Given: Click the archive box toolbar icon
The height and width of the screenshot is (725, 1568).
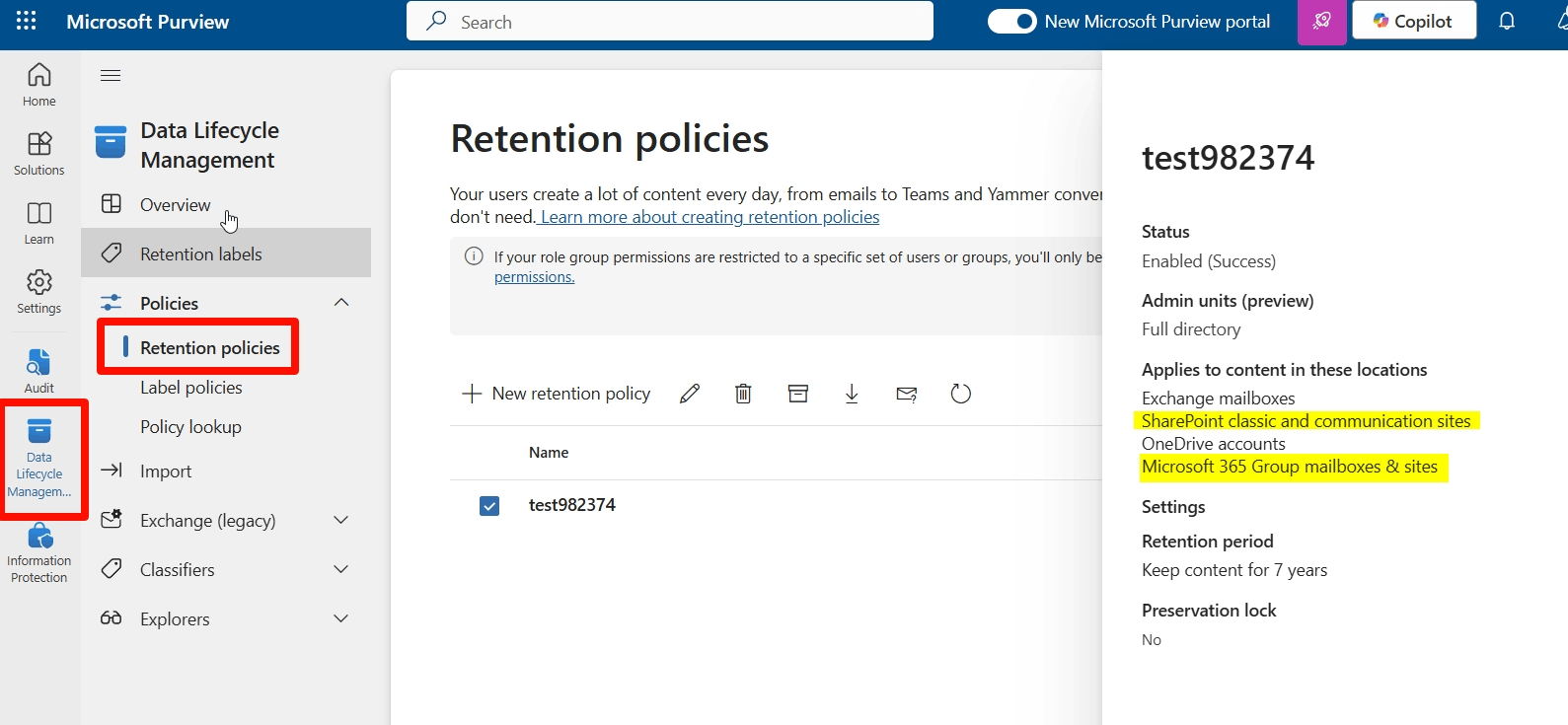Looking at the screenshot, I should [x=798, y=394].
